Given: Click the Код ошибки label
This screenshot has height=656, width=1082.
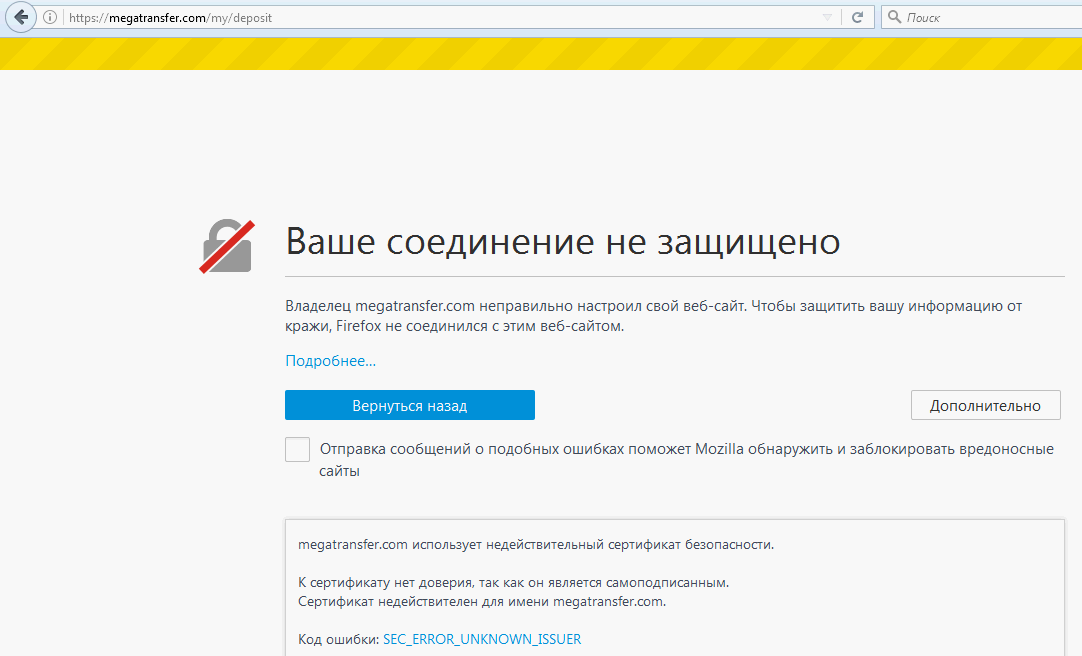Looking at the screenshot, I should (338, 639).
